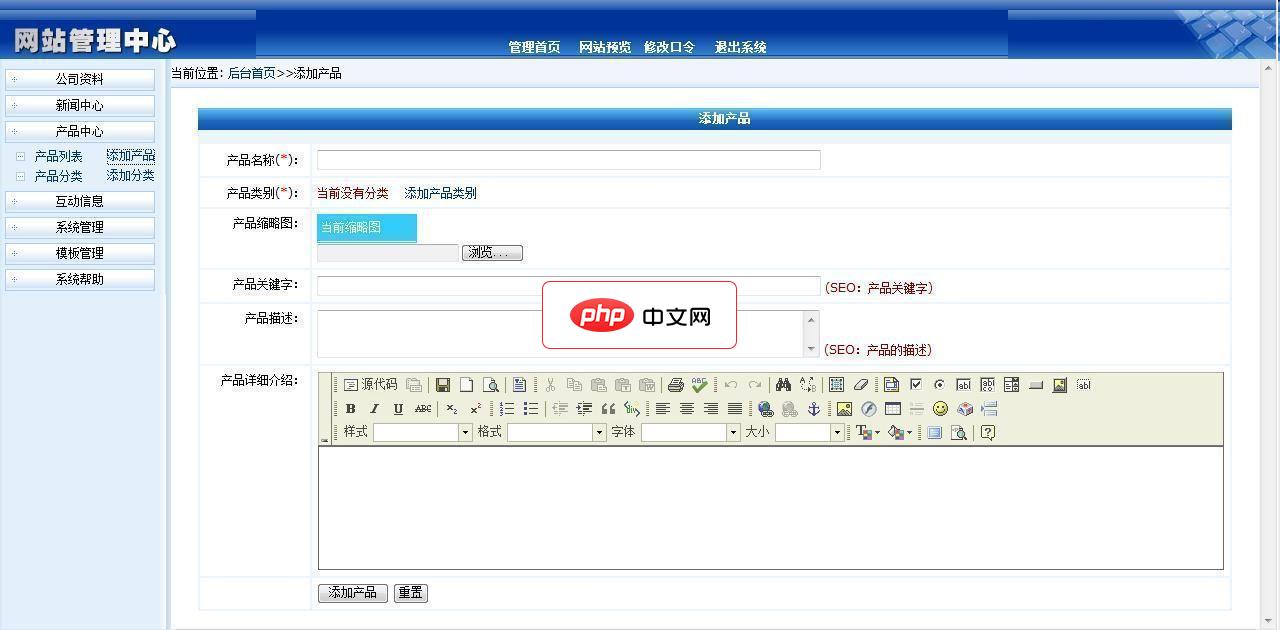
Task: Insert a form button icon
Action: click(x=1035, y=385)
